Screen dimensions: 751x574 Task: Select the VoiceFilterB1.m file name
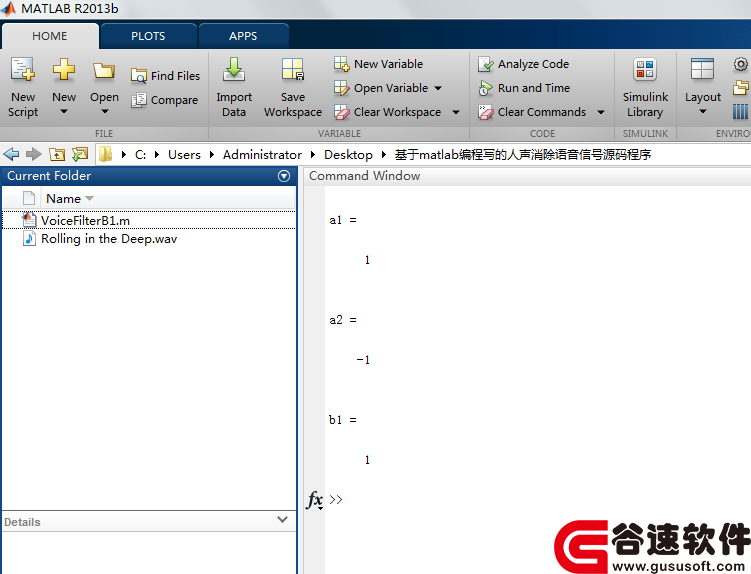85,220
